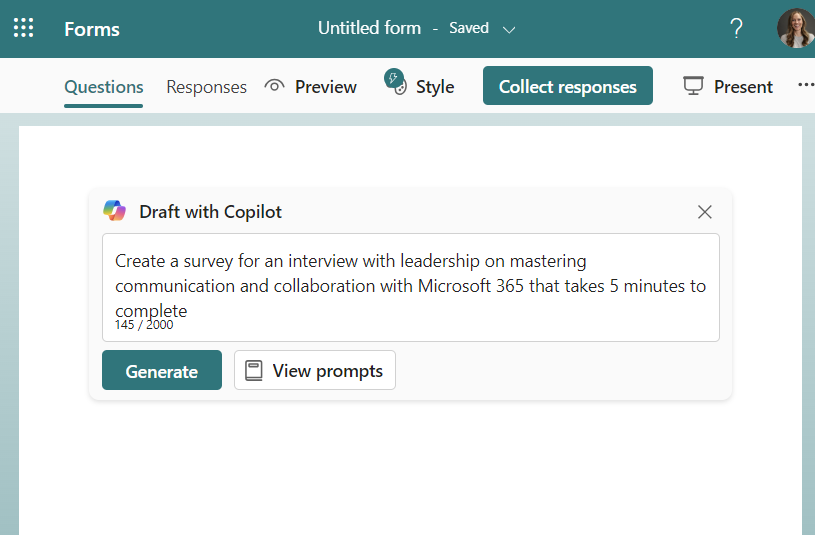
Task: Click the View prompts book icon
Action: (x=254, y=371)
